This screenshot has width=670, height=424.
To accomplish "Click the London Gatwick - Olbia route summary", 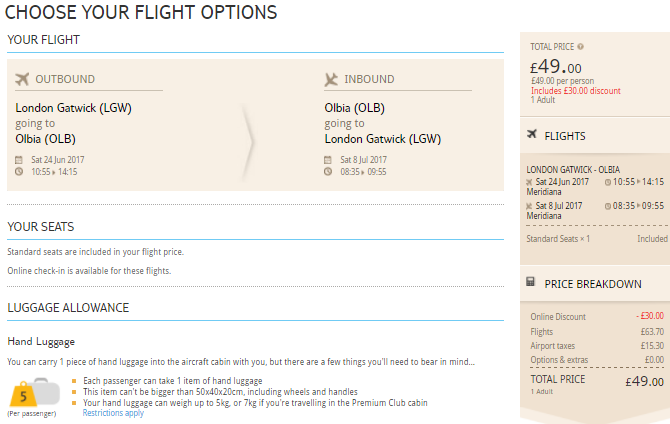I will [573, 170].
